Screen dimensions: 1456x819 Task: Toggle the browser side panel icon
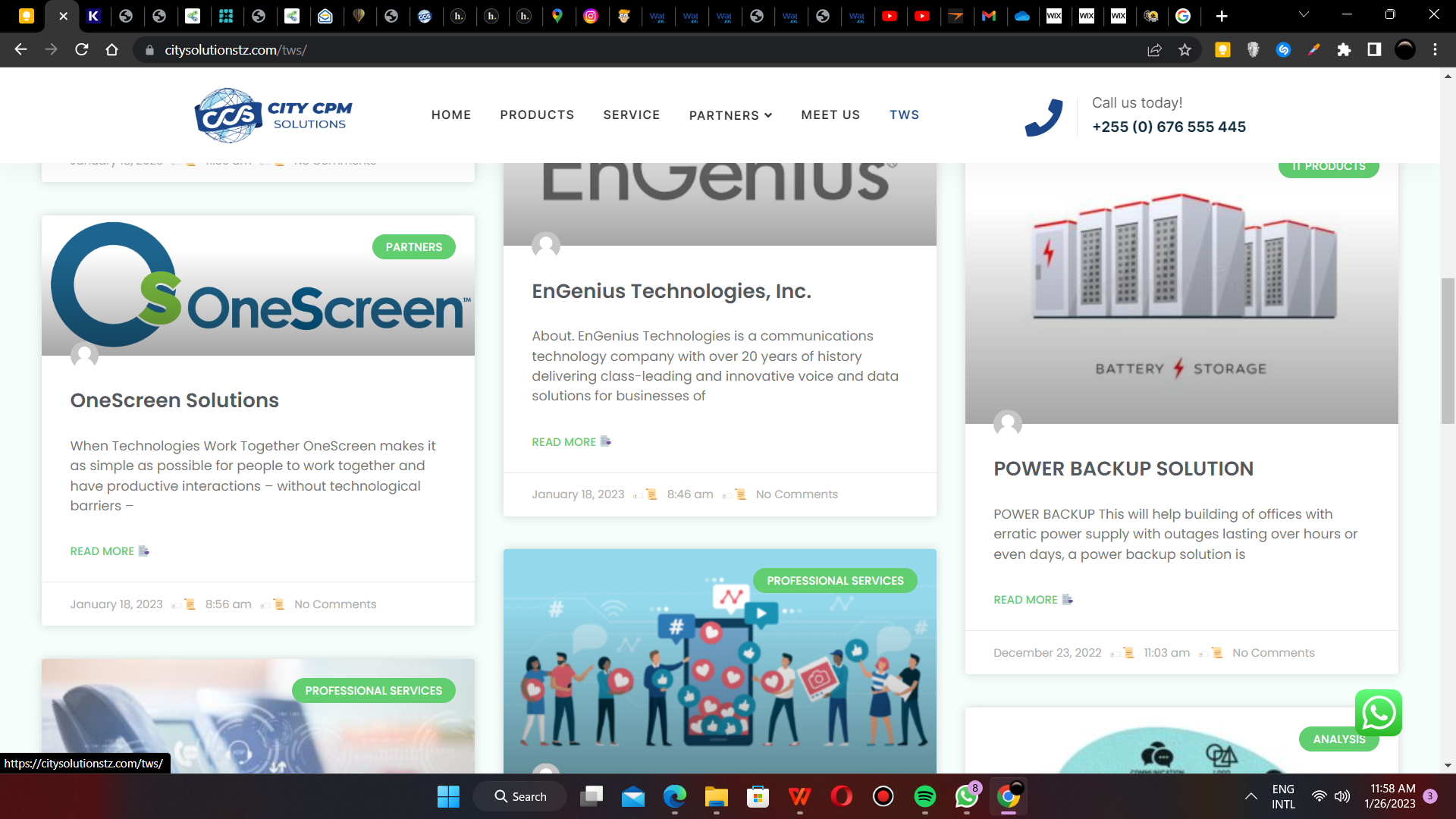1374,50
